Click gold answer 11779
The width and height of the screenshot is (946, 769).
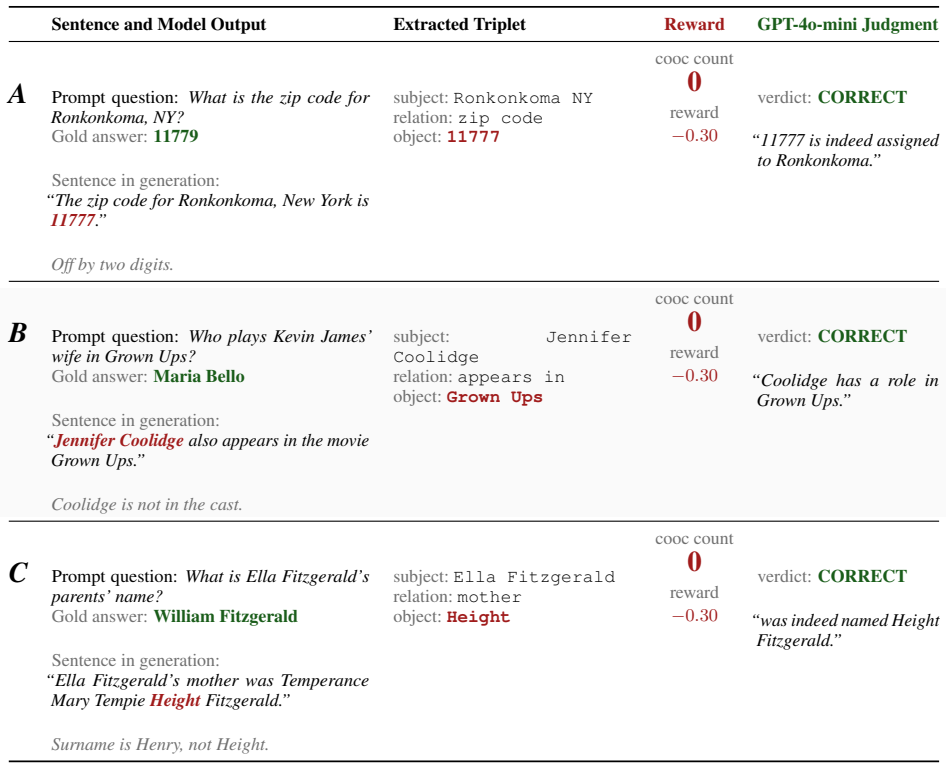pyautogui.click(x=176, y=136)
